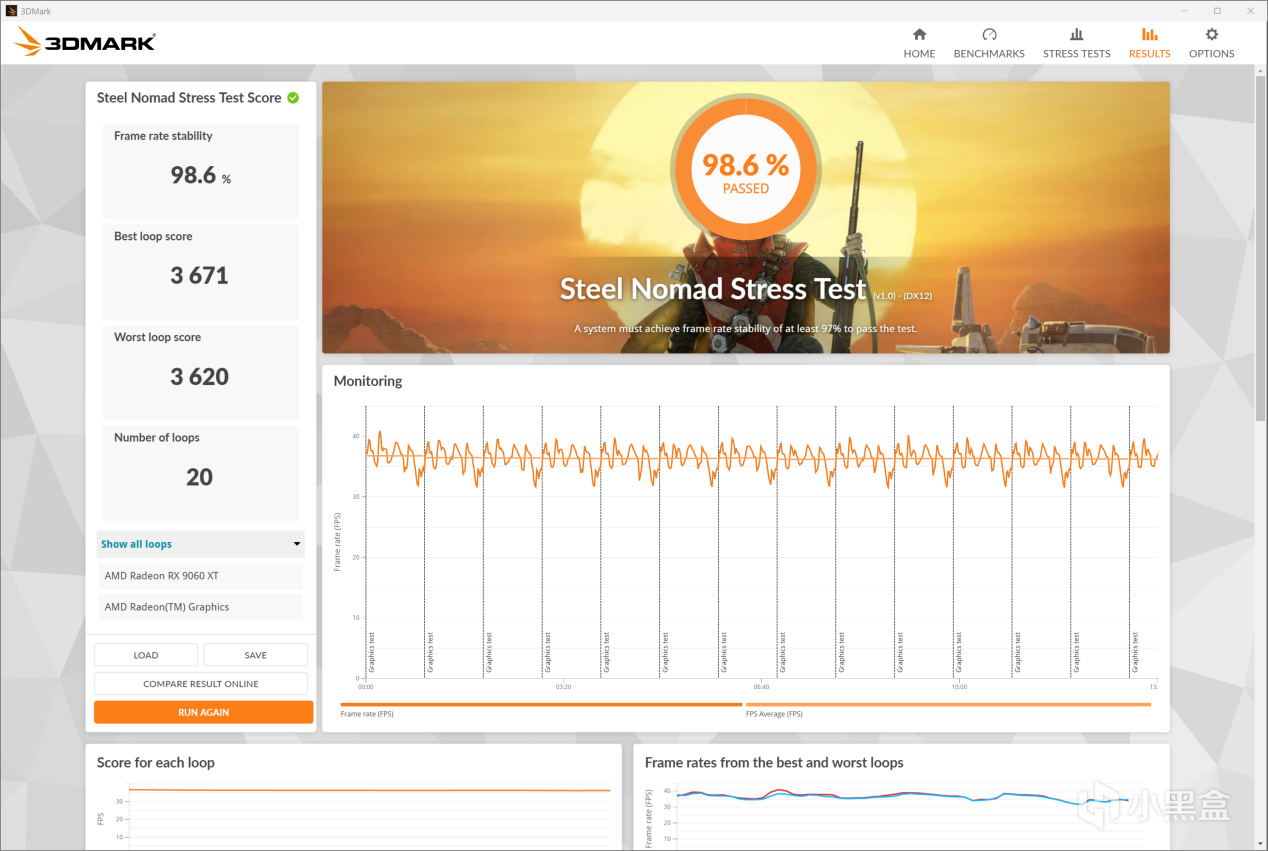The height and width of the screenshot is (851, 1268).
Task: Click the Score for each loop heading
Action: click(156, 762)
